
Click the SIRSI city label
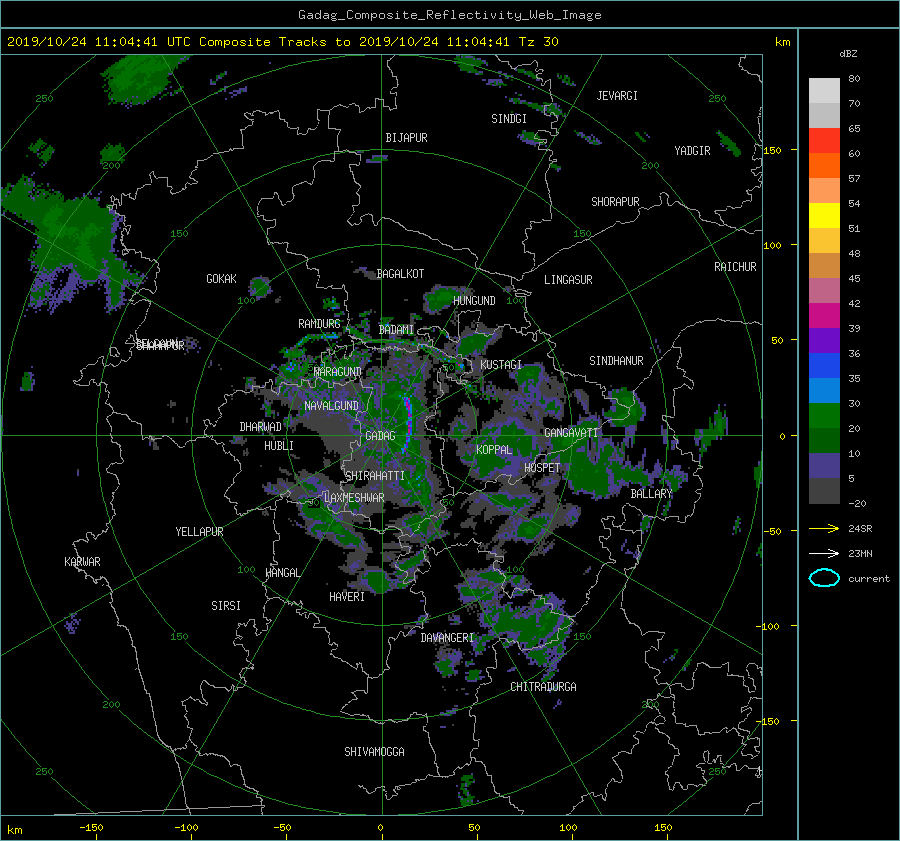(x=226, y=606)
